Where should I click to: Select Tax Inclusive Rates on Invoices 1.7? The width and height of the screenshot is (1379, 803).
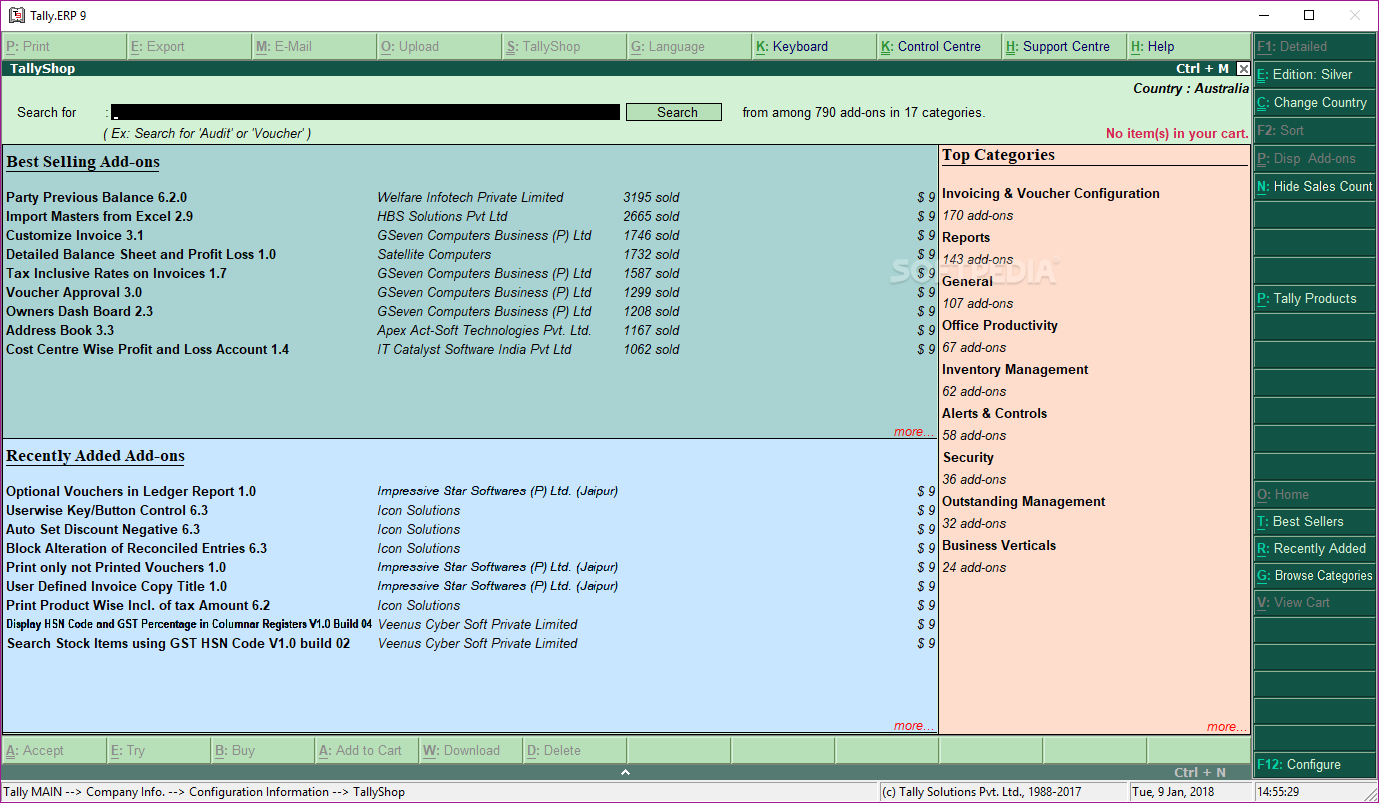coord(116,273)
